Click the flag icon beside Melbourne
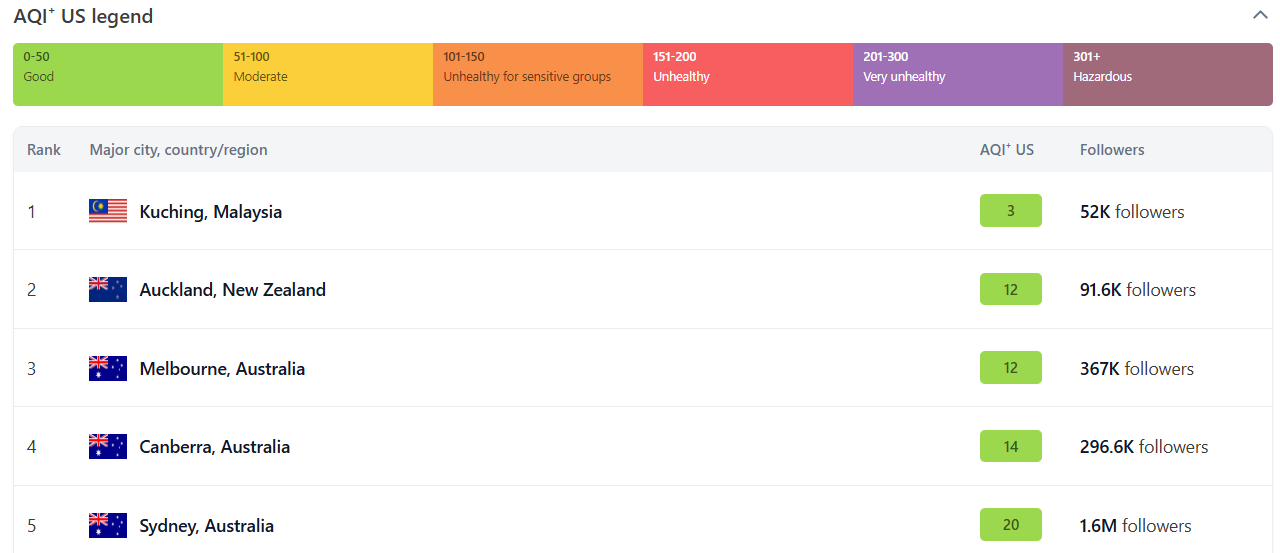The image size is (1280, 553). coord(108,368)
